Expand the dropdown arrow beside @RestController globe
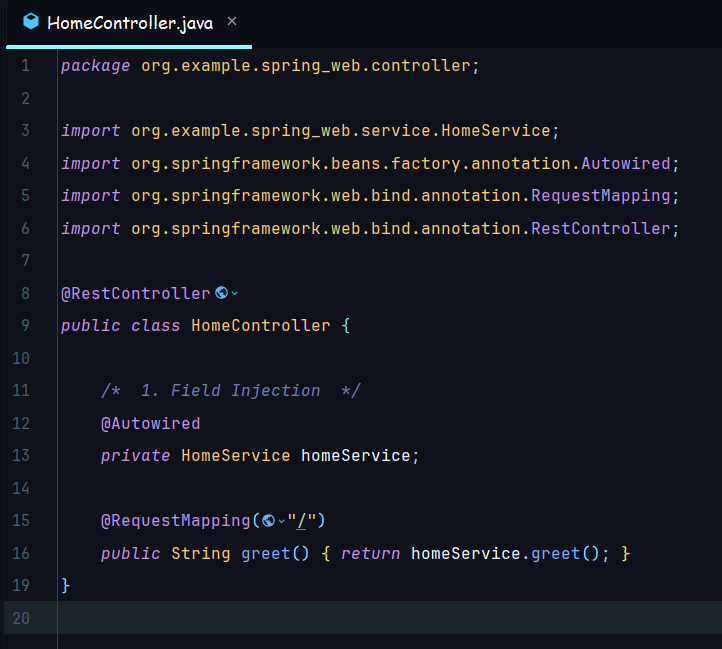 coord(234,293)
